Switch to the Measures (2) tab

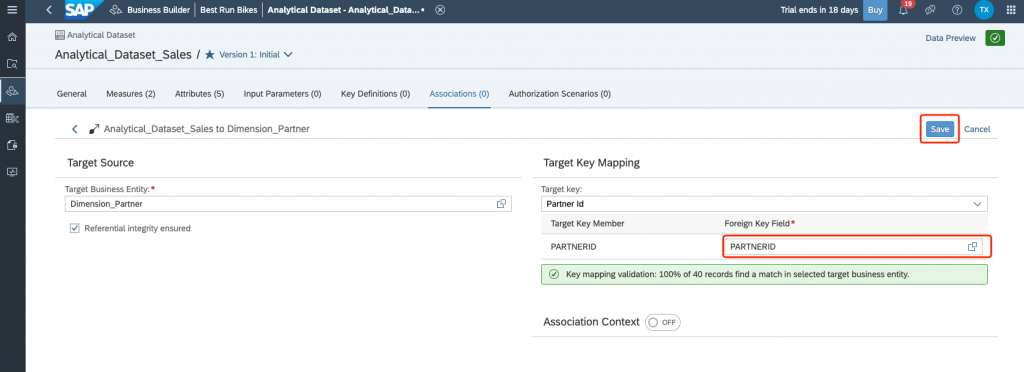131,94
